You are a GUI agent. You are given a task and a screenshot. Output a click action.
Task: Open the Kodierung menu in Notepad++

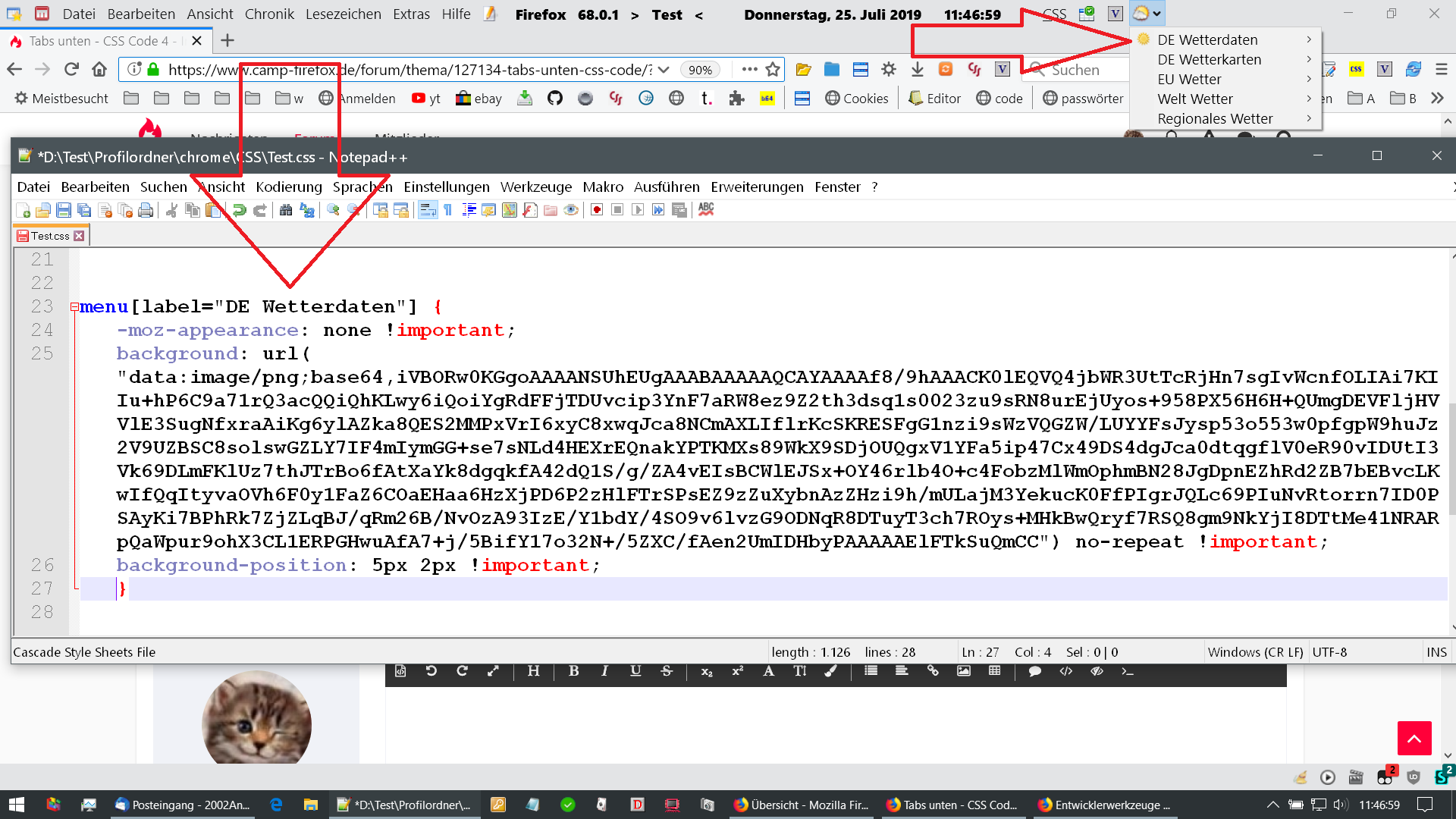tap(288, 187)
